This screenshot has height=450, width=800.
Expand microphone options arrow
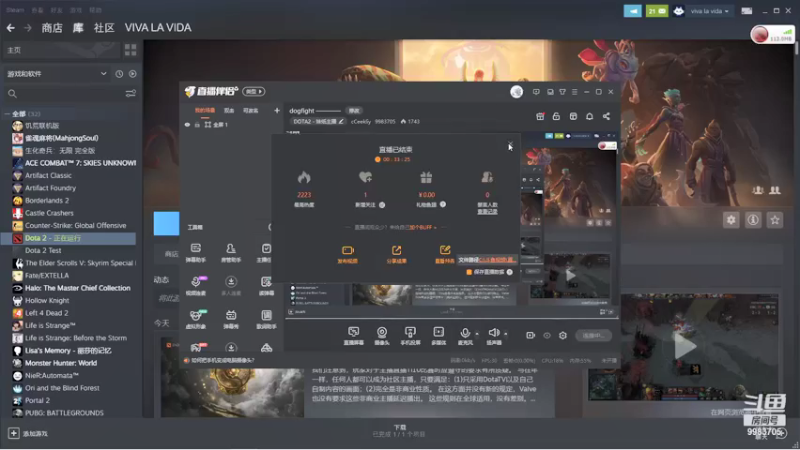click(477, 334)
